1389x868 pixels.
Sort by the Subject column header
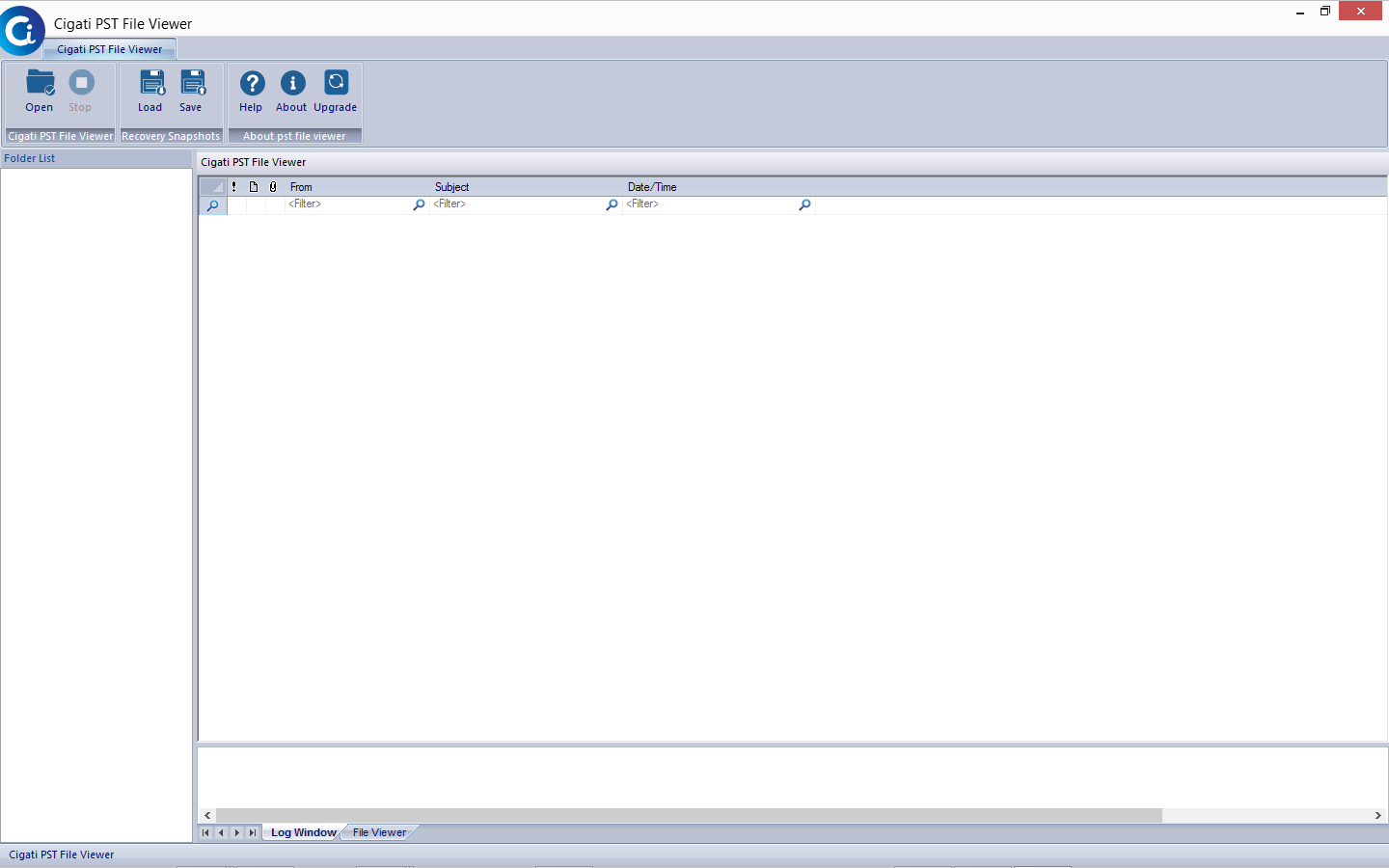pos(527,187)
